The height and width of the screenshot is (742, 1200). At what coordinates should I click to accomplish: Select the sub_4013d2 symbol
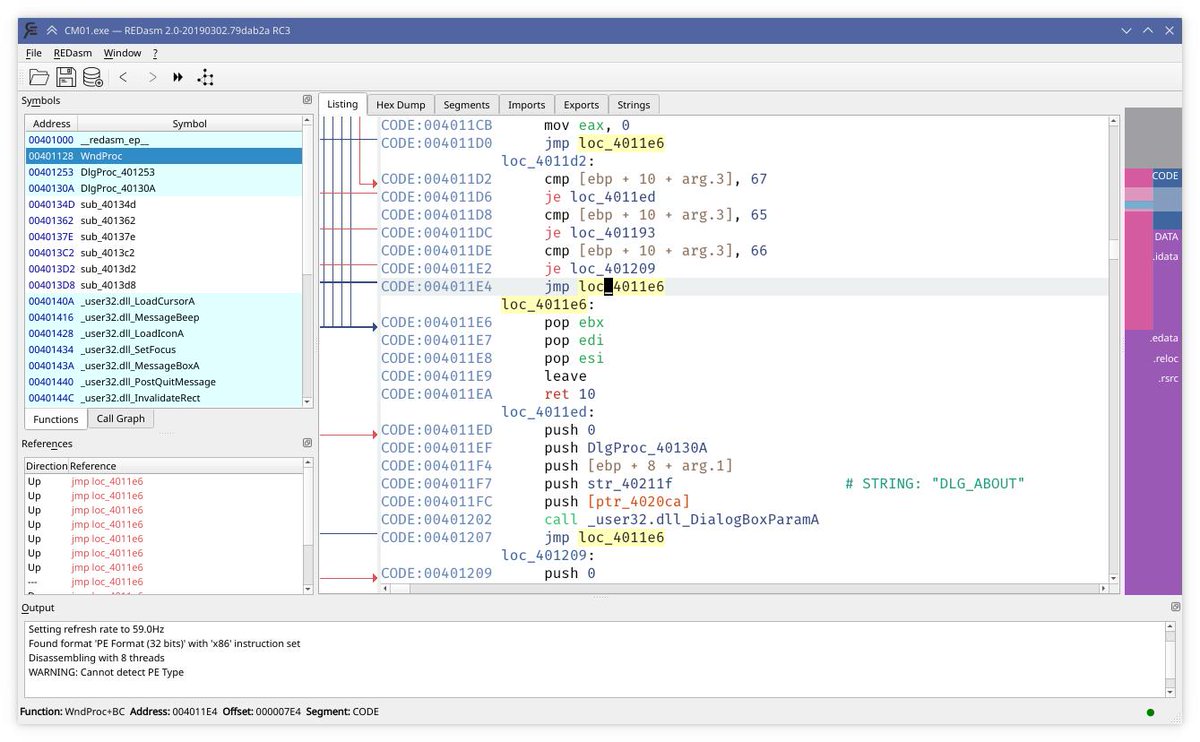163,269
